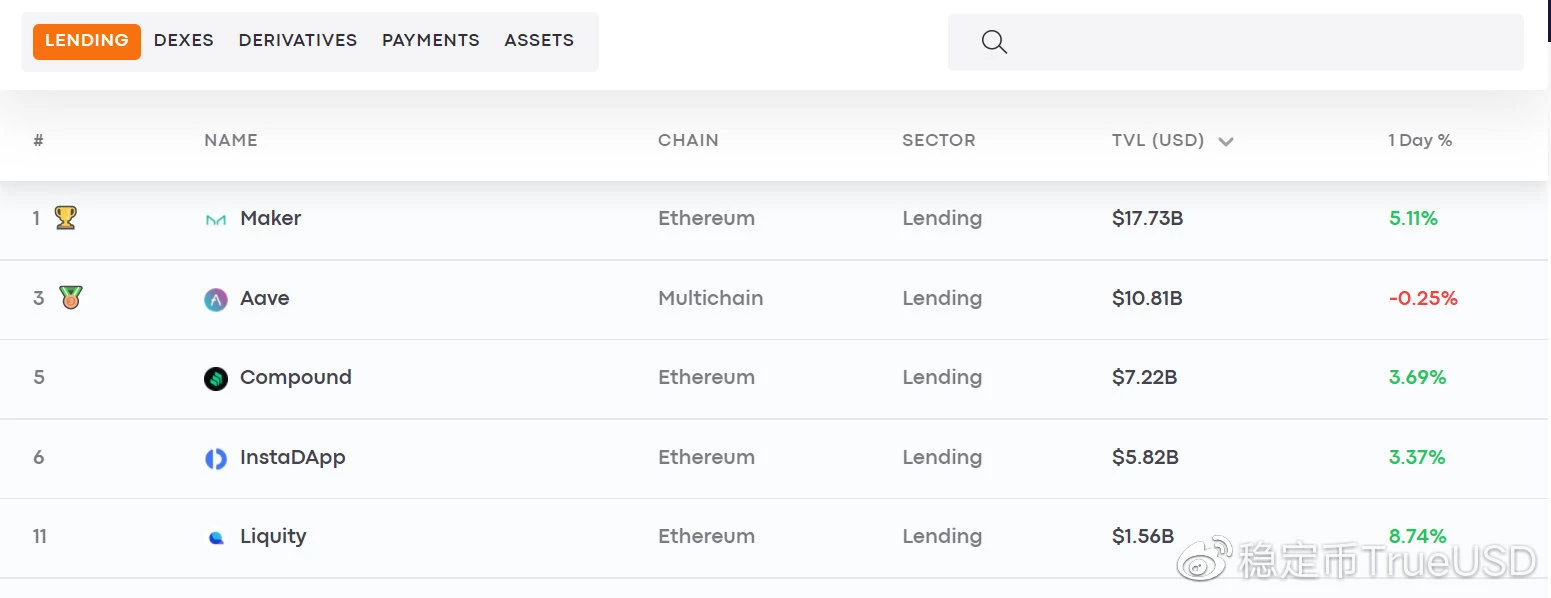Switch to the DEXES tab

(x=184, y=40)
